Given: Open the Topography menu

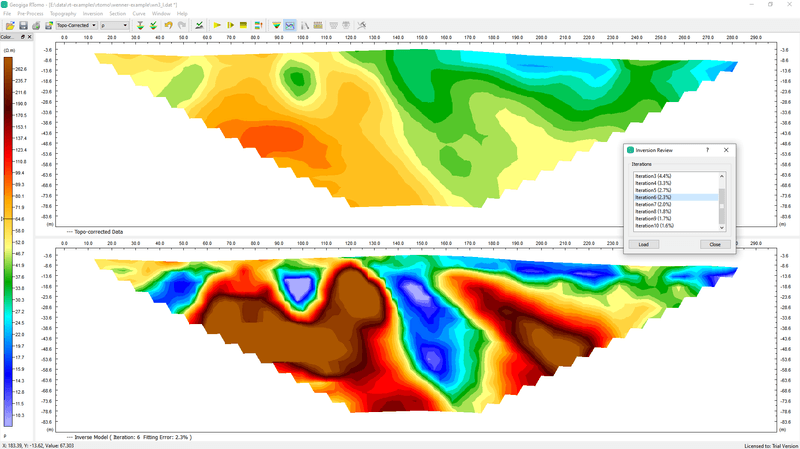Looking at the screenshot, I should [x=62, y=13].
